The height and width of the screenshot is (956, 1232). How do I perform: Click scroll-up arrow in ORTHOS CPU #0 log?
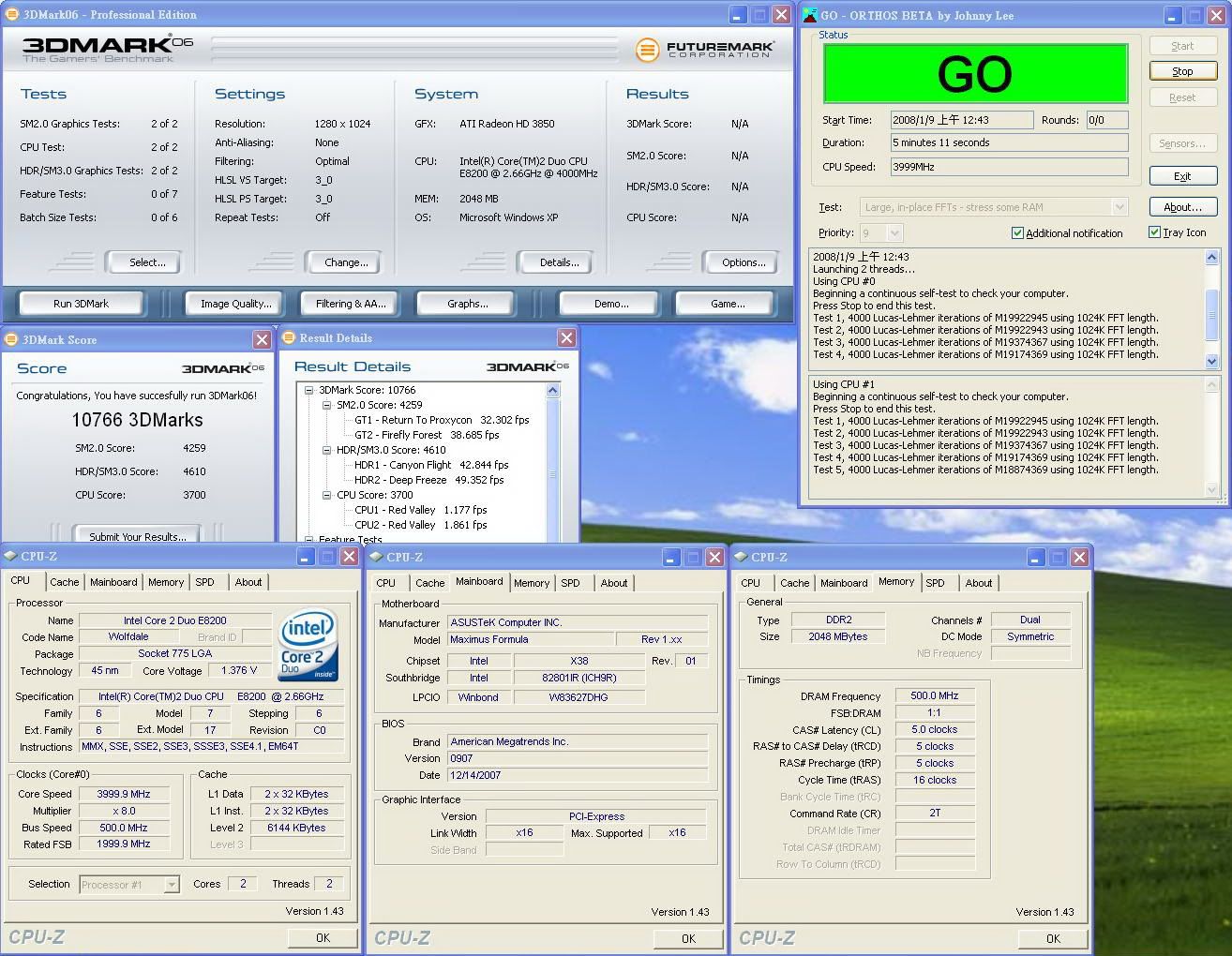point(1211,257)
